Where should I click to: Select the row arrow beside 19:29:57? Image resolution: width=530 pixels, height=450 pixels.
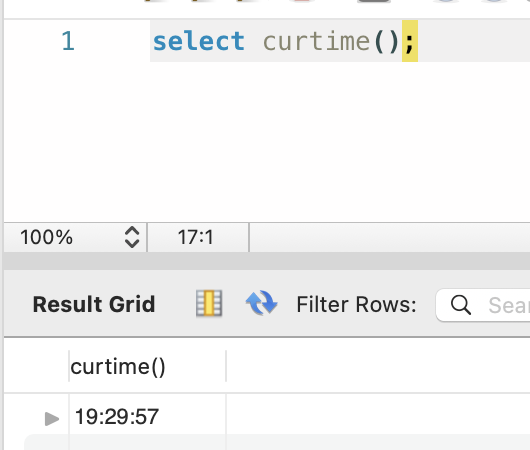coord(52,419)
